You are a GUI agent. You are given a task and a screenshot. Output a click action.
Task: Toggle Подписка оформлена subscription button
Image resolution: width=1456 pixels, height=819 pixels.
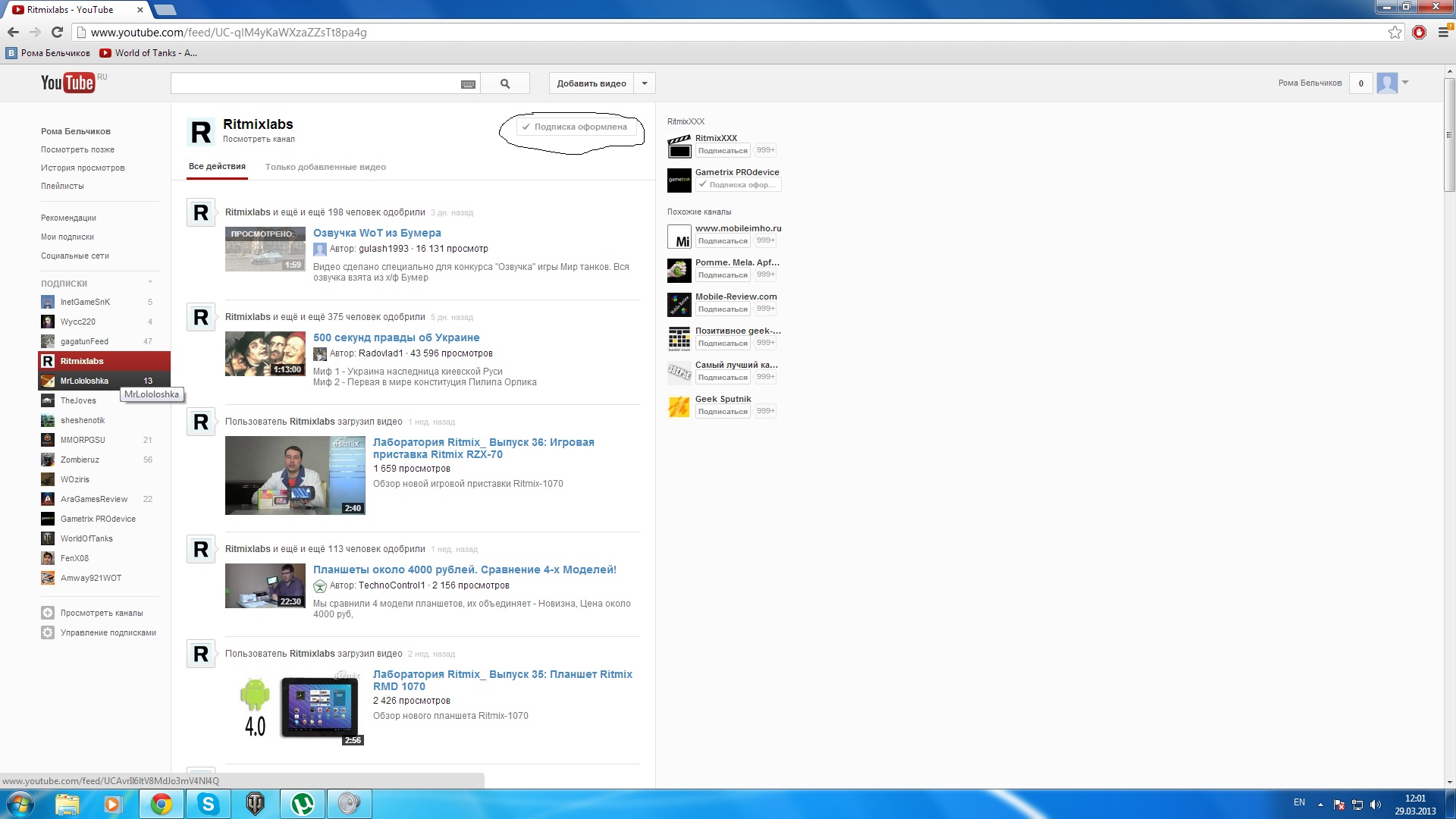(x=576, y=127)
